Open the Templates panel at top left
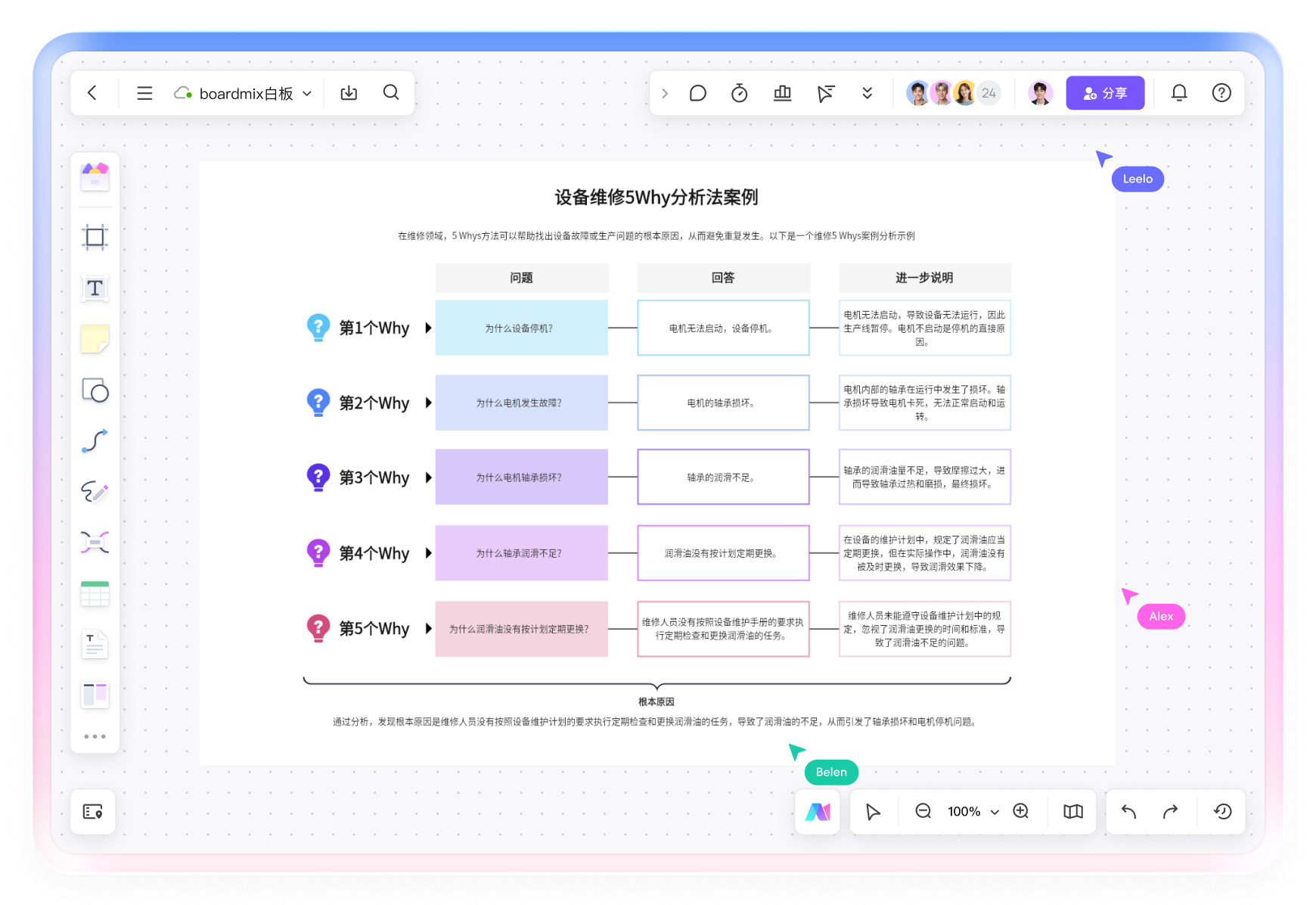1316x905 pixels. [x=94, y=176]
